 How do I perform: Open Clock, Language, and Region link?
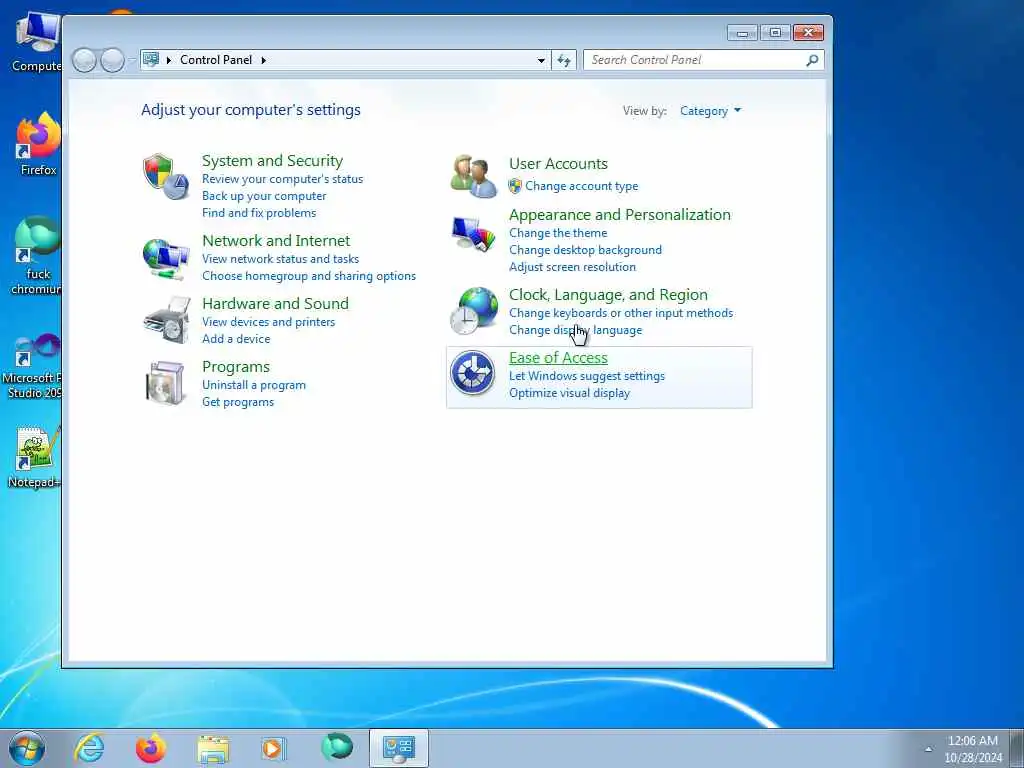pyautogui.click(x=608, y=295)
